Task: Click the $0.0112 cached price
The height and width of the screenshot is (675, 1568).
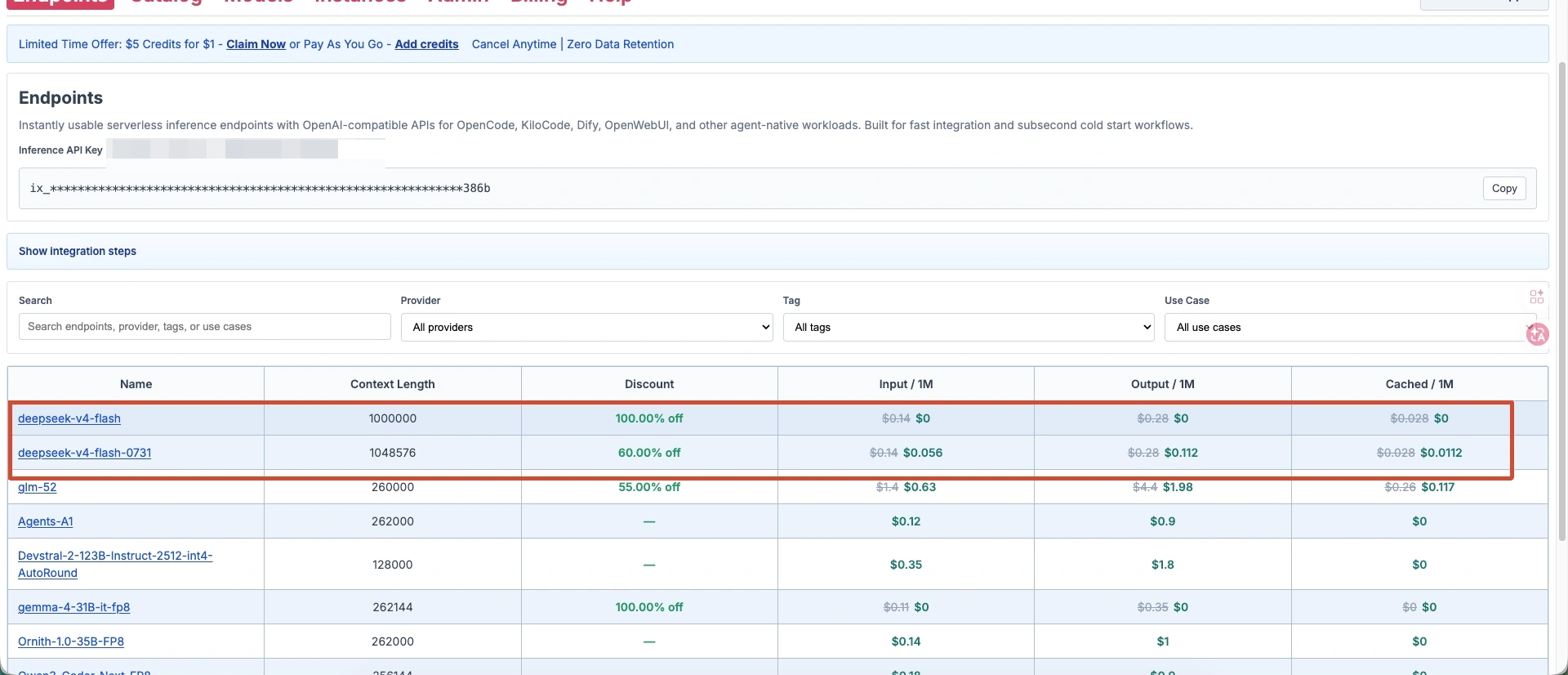Action: click(1441, 453)
